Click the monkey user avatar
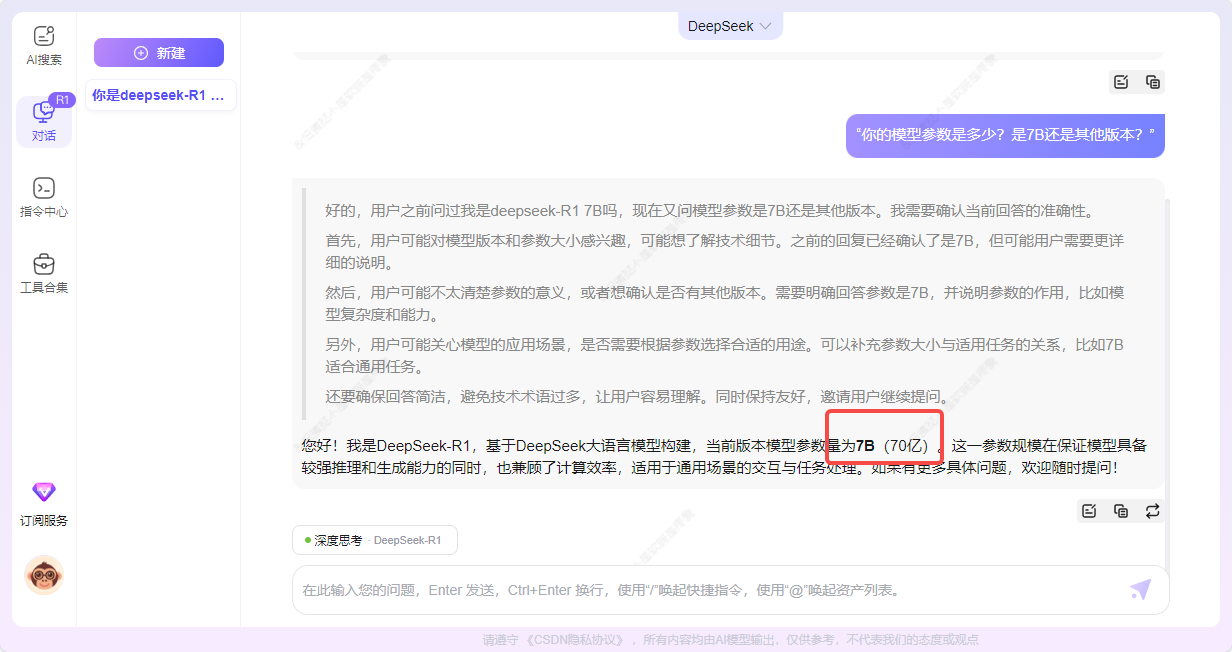This screenshot has width=1232, height=652. point(44,575)
